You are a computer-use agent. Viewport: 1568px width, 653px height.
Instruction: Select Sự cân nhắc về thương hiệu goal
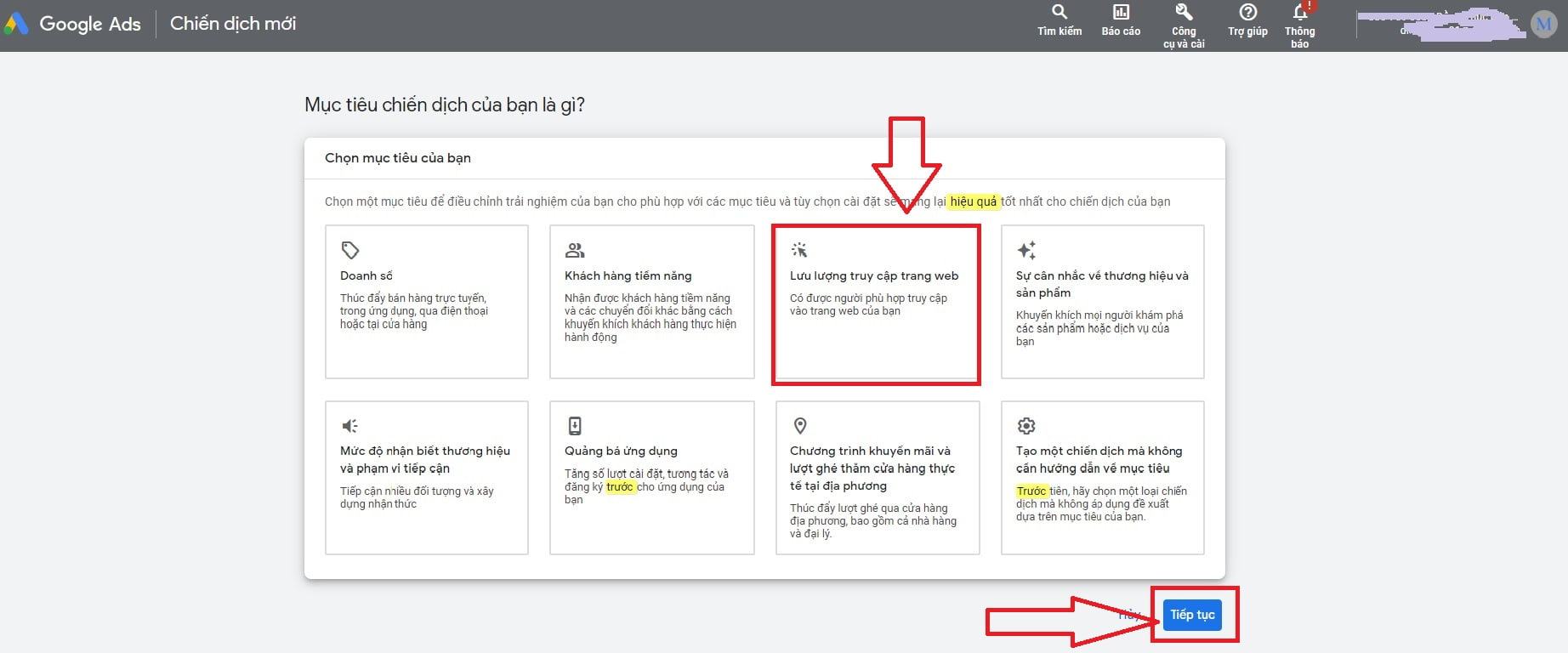pos(1103,302)
